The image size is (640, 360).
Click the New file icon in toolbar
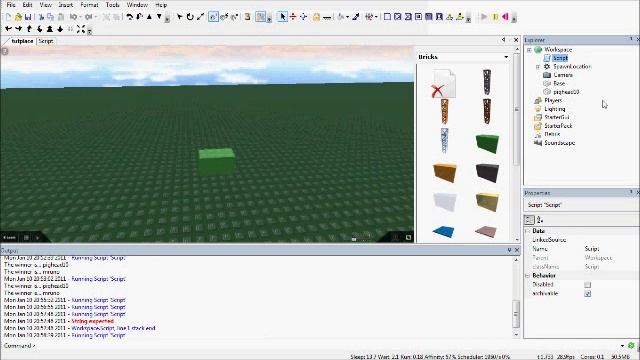click(8, 17)
